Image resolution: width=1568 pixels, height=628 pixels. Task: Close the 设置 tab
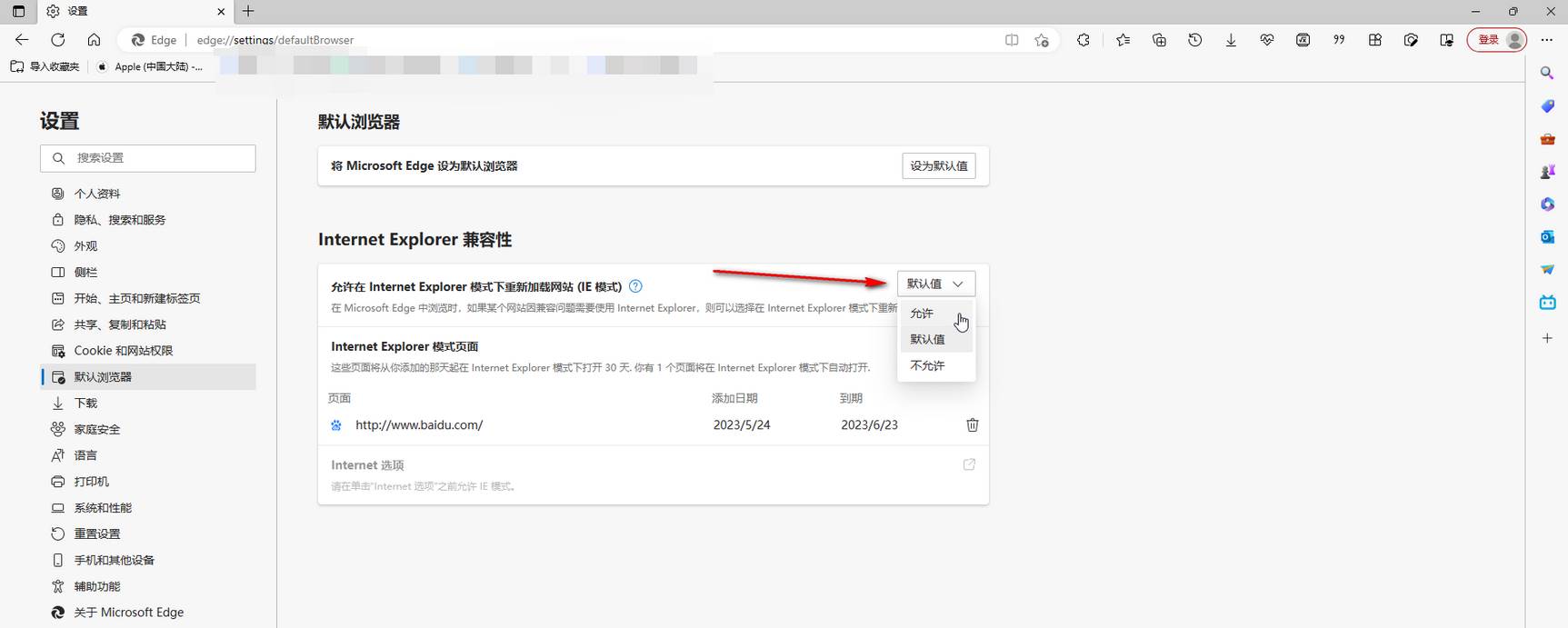(221, 12)
